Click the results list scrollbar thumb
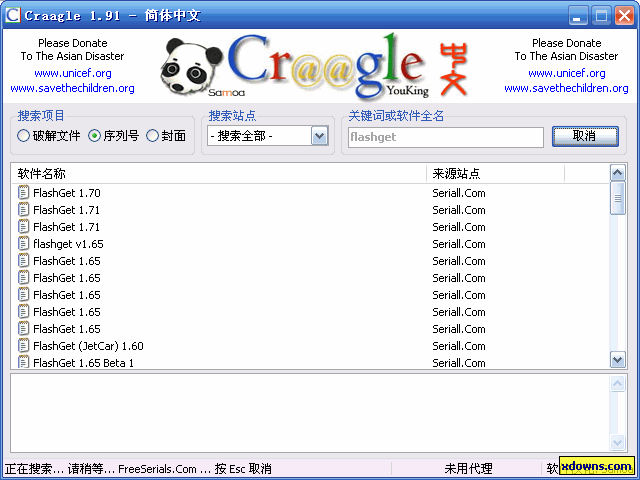 pyautogui.click(x=618, y=198)
